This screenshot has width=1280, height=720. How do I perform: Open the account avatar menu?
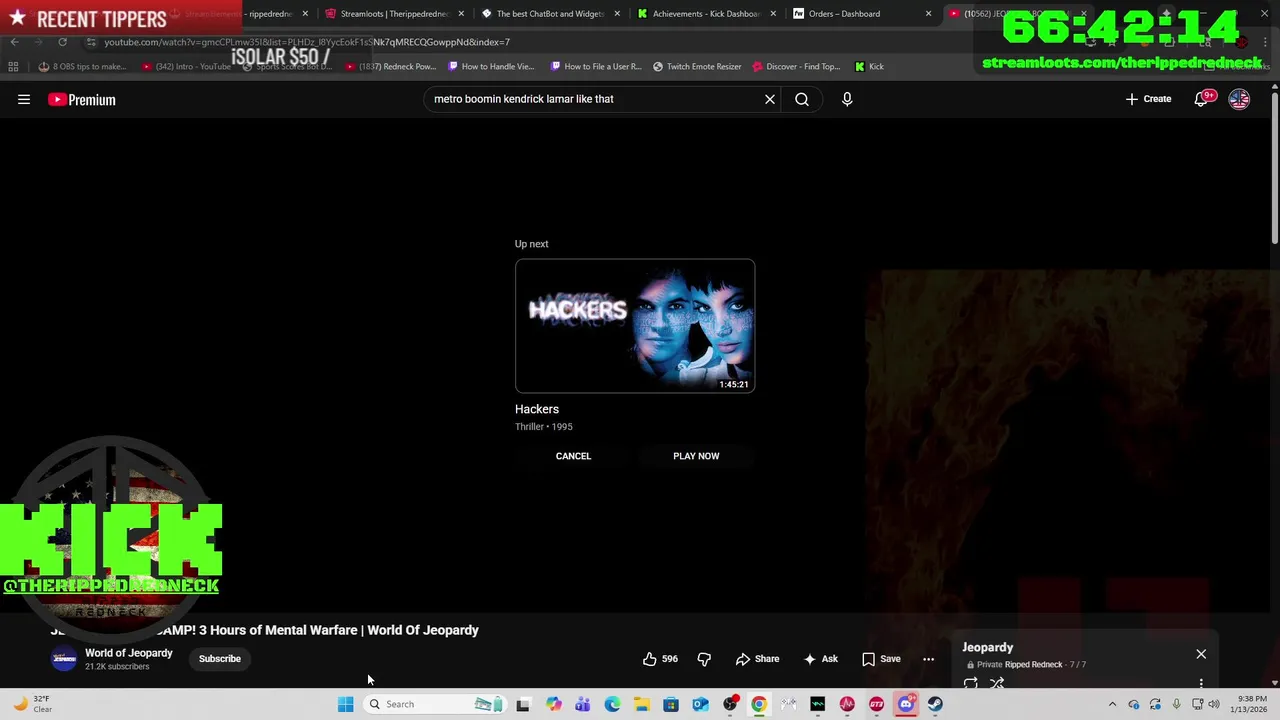click(1239, 99)
